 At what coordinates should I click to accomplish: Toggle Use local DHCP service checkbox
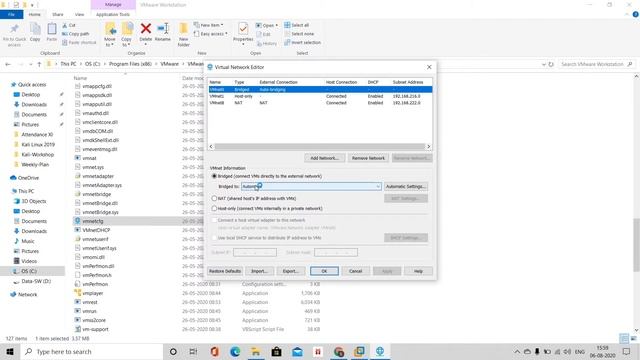click(x=214, y=238)
